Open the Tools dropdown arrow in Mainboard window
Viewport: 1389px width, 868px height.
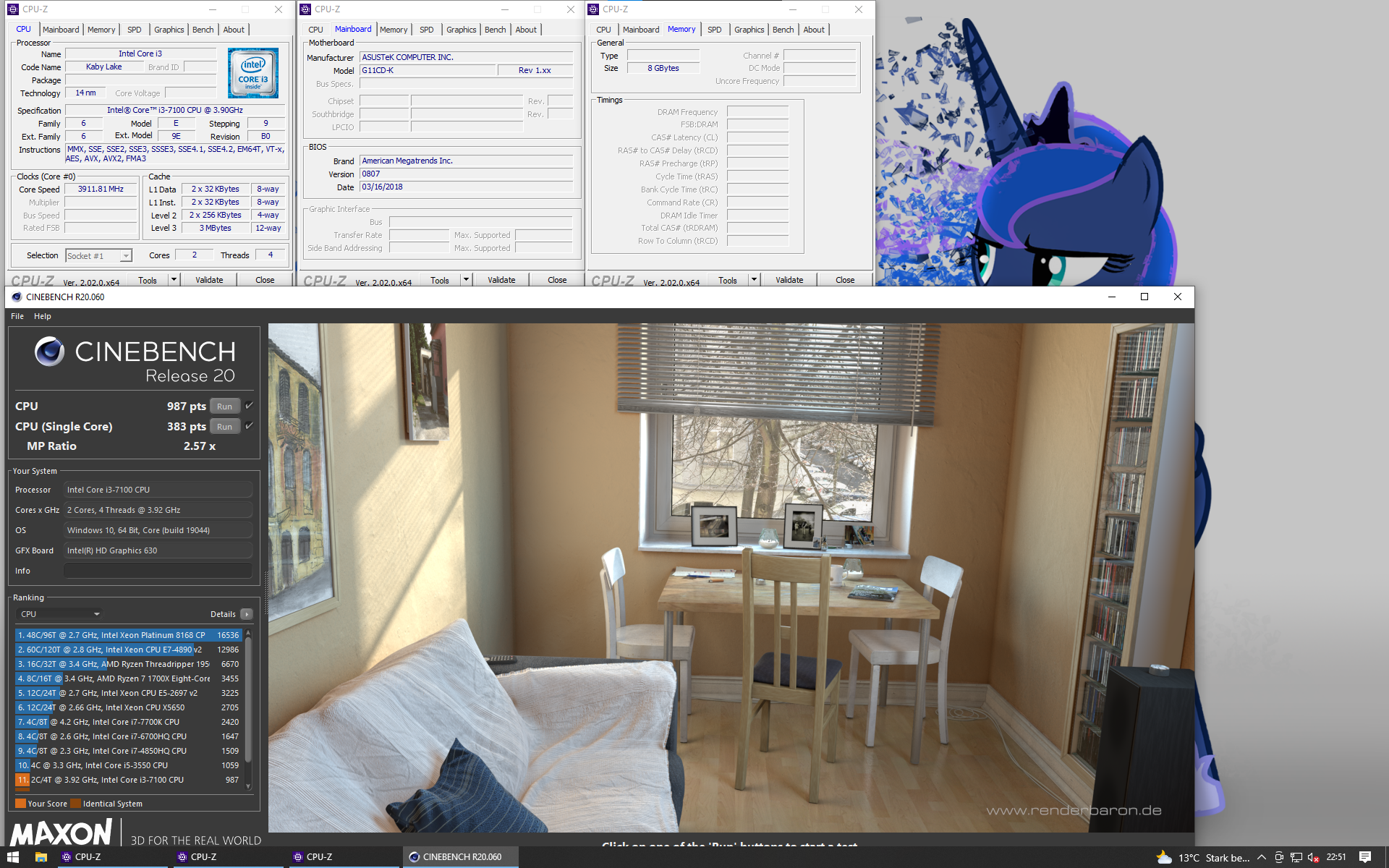pyautogui.click(x=466, y=280)
